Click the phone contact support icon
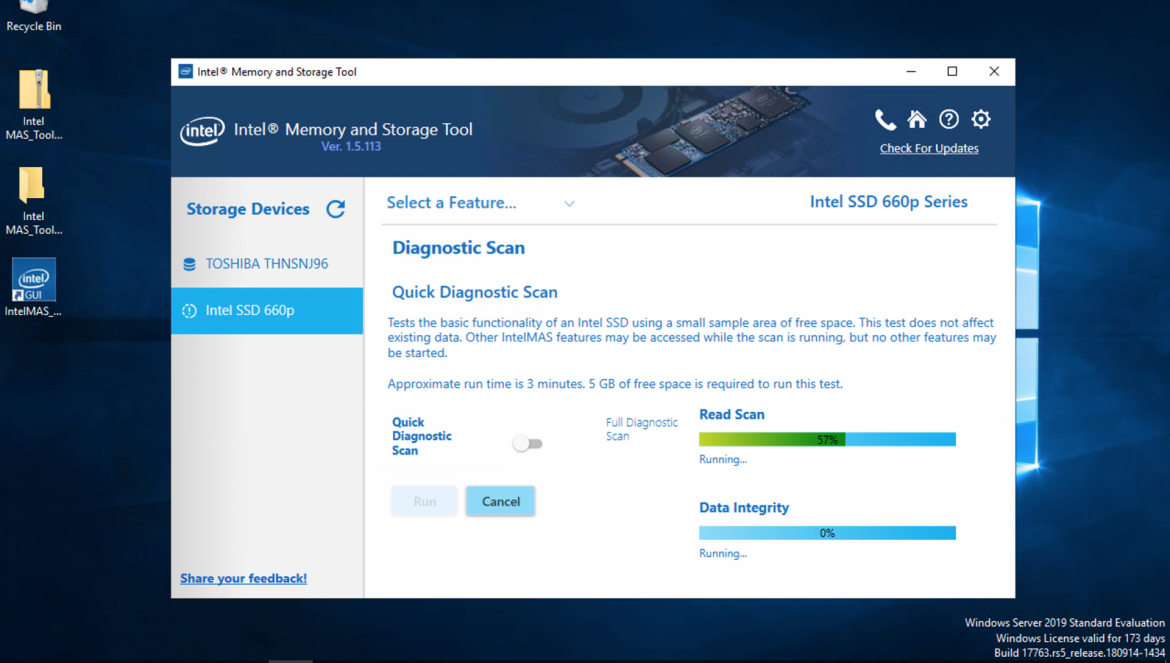Viewport: 1170px width, 663px height. point(885,119)
